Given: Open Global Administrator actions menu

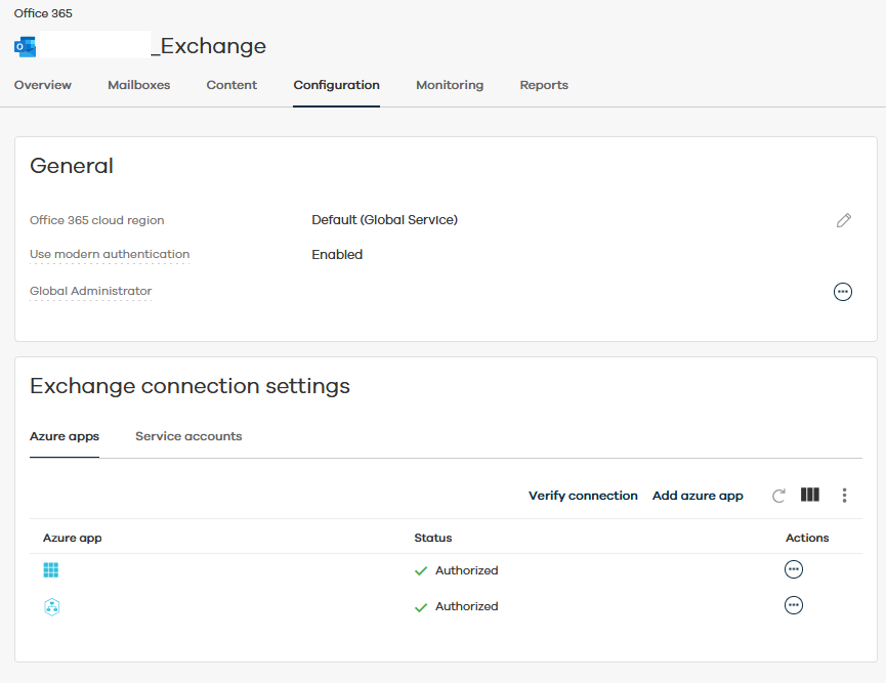Looking at the screenshot, I should pyautogui.click(x=842, y=292).
